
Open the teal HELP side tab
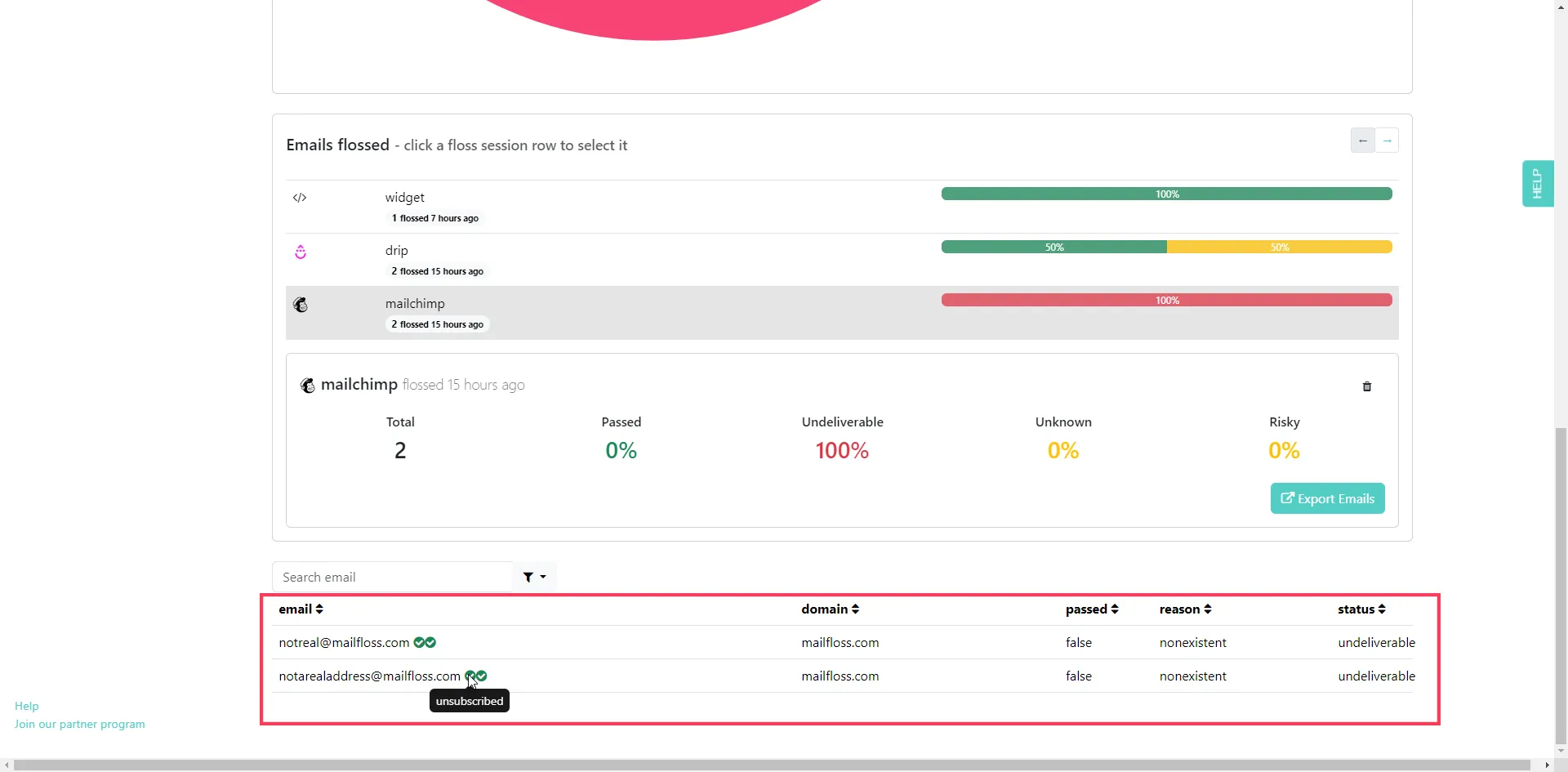(1538, 184)
